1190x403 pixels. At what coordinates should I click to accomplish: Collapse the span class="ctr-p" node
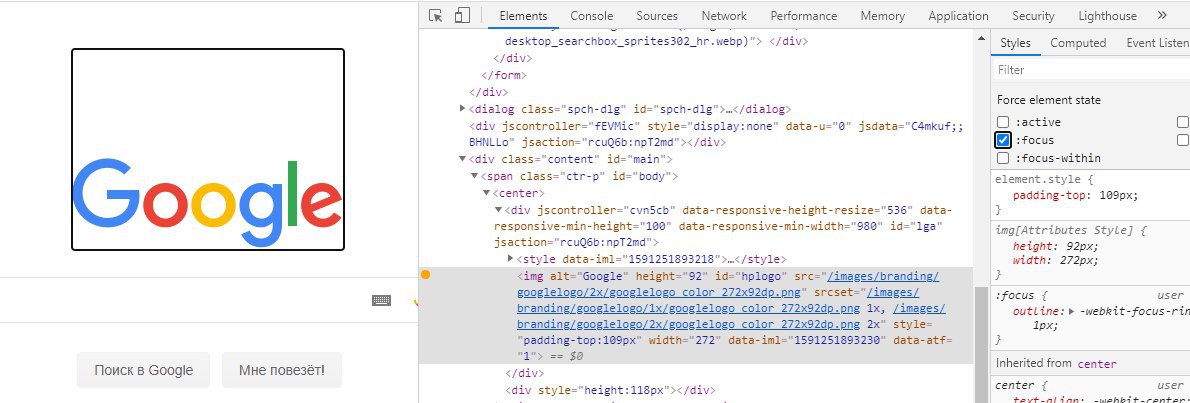(475, 175)
